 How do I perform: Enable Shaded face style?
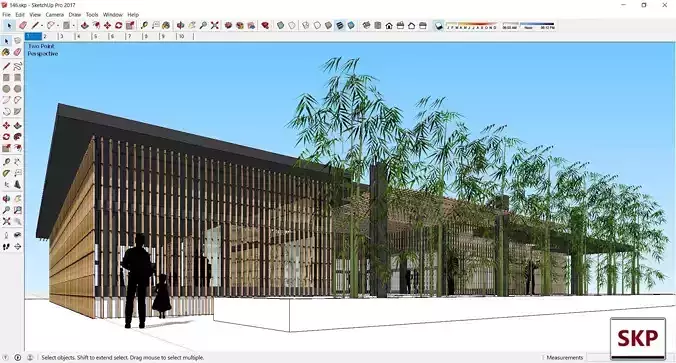[329, 25]
